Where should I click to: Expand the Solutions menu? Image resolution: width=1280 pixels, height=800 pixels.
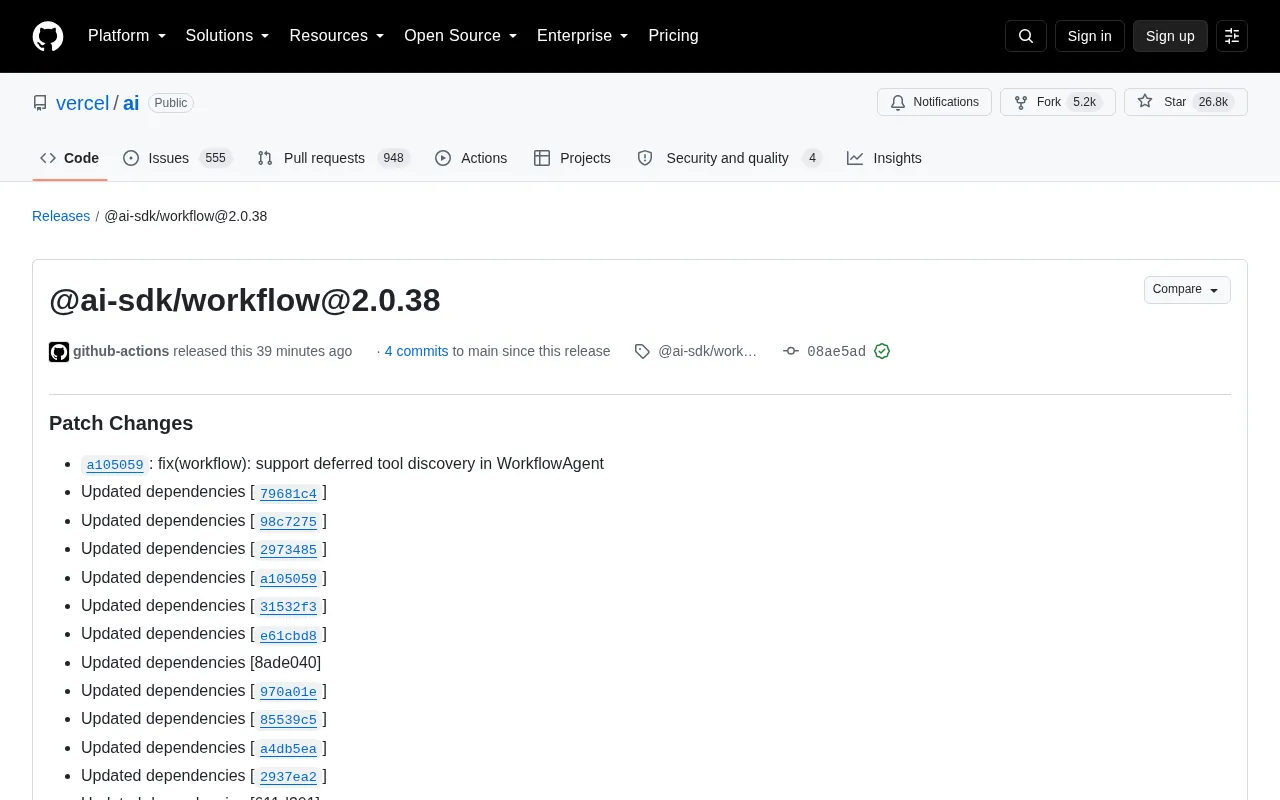[x=228, y=36]
